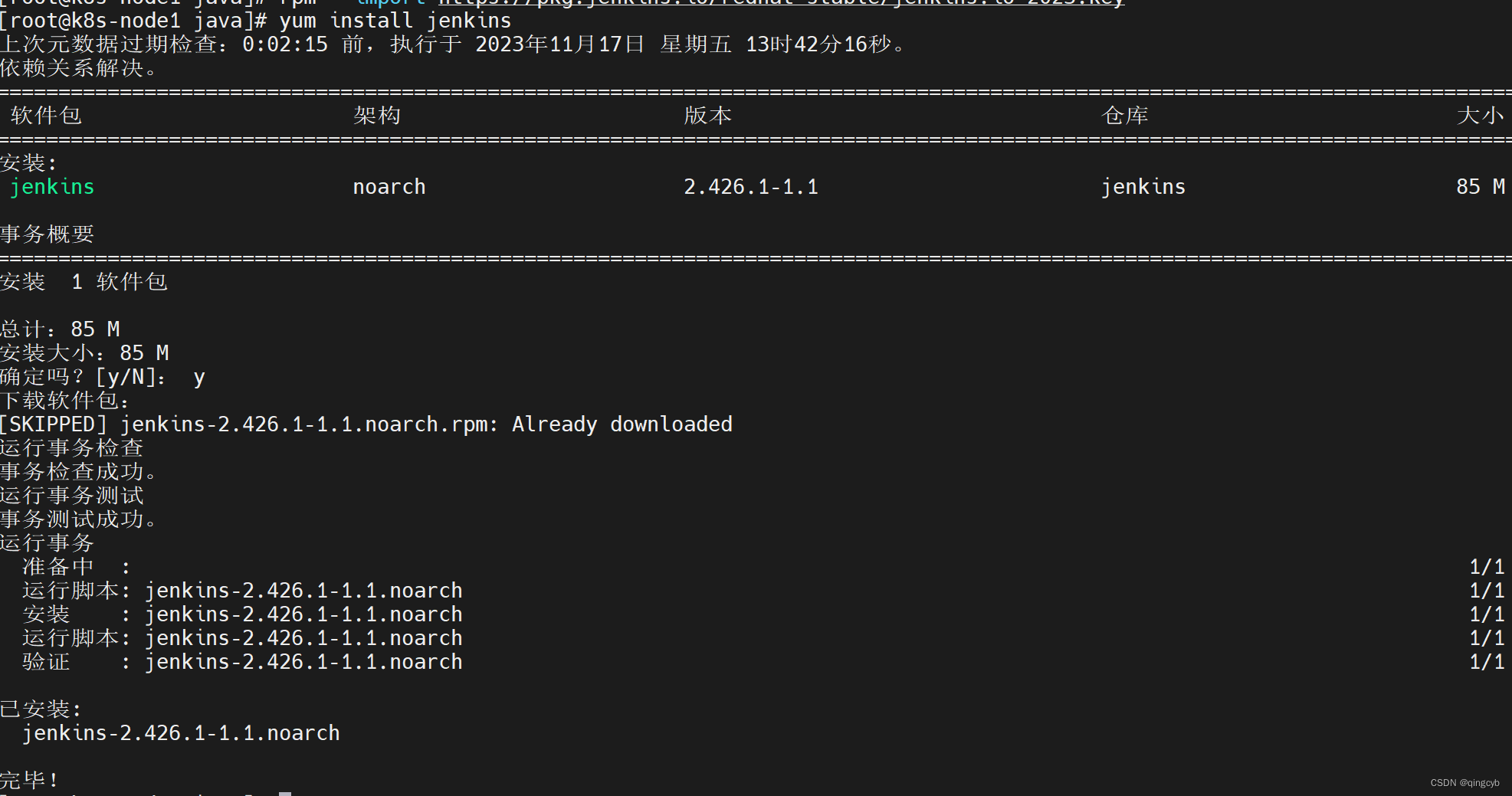Click the '软件包' column header

coord(46,116)
